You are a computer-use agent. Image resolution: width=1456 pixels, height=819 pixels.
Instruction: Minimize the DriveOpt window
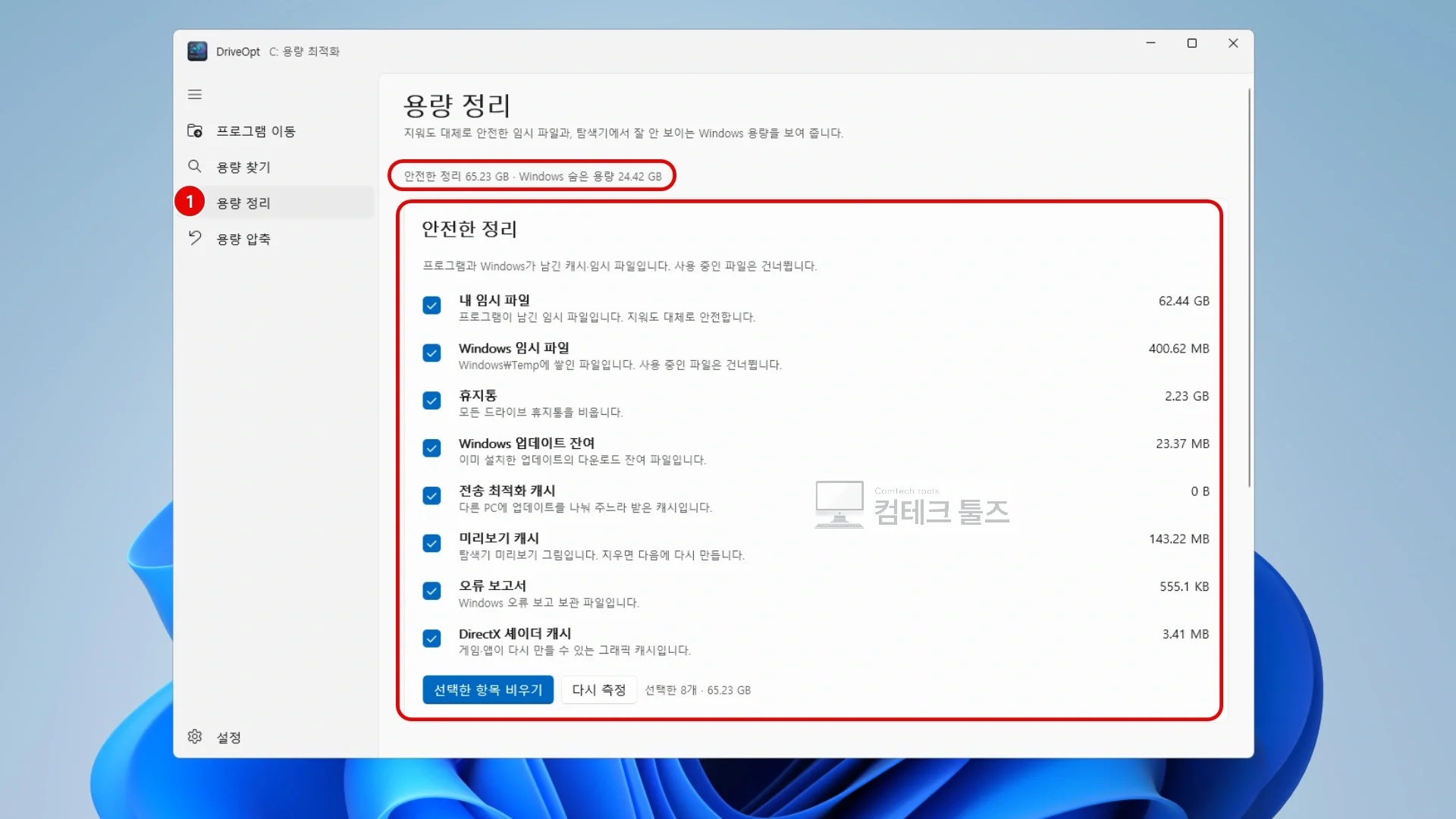coord(1150,43)
